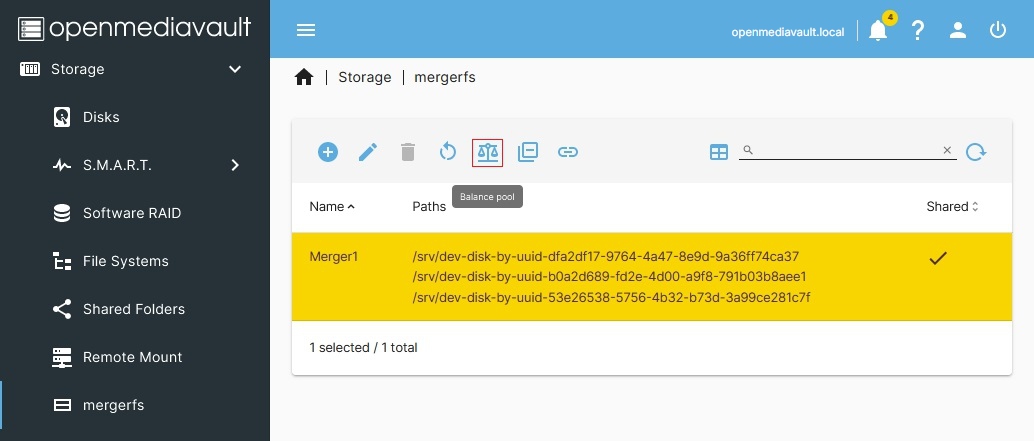Image resolution: width=1034 pixels, height=441 pixels.
Task: Click the Balance pool scales icon
Action: pos(487,152)
